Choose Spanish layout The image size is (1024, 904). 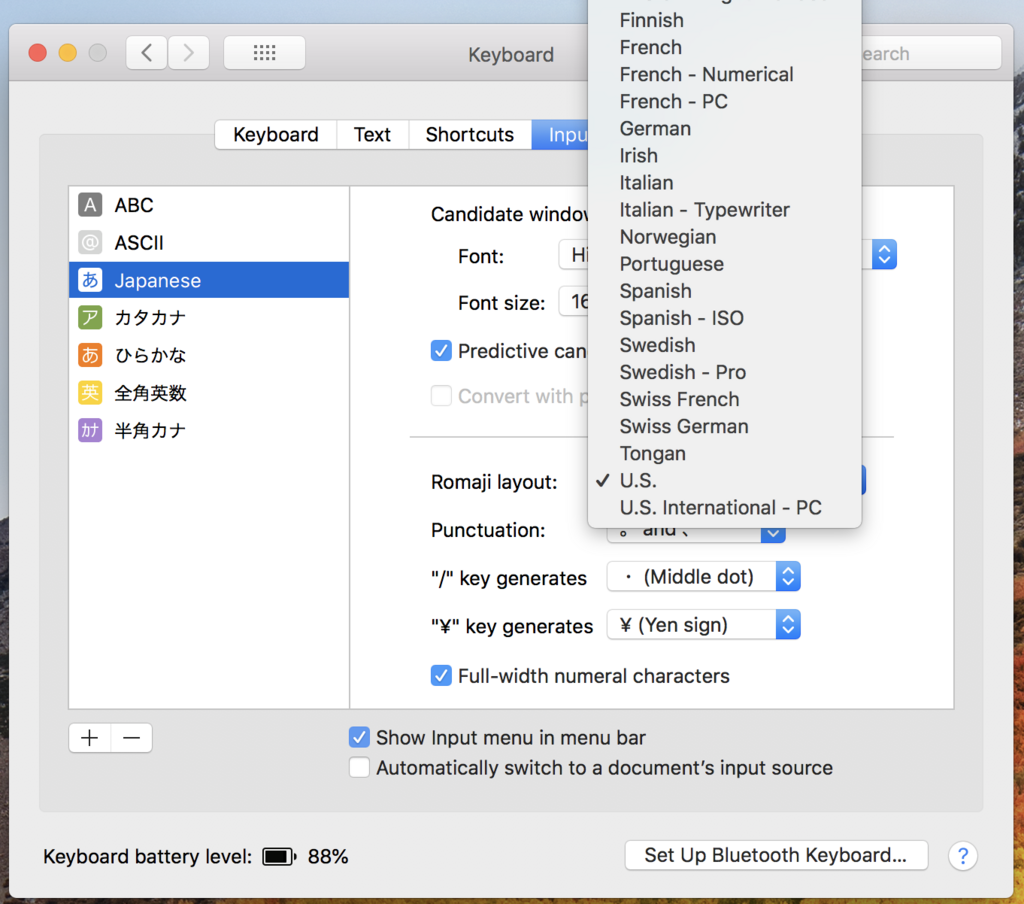724,291
